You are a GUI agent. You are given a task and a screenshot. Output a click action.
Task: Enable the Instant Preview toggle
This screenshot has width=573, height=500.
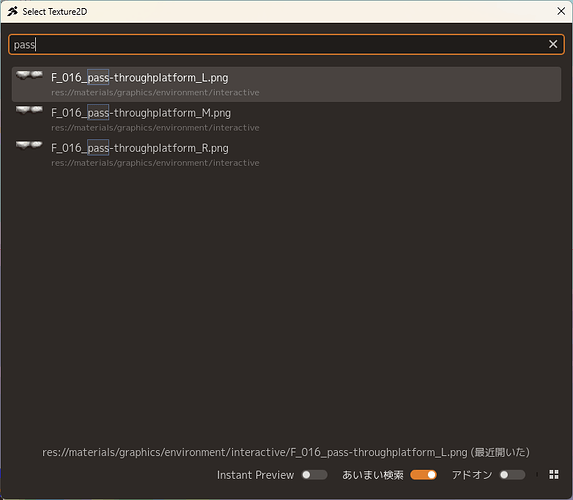point(314,475)
